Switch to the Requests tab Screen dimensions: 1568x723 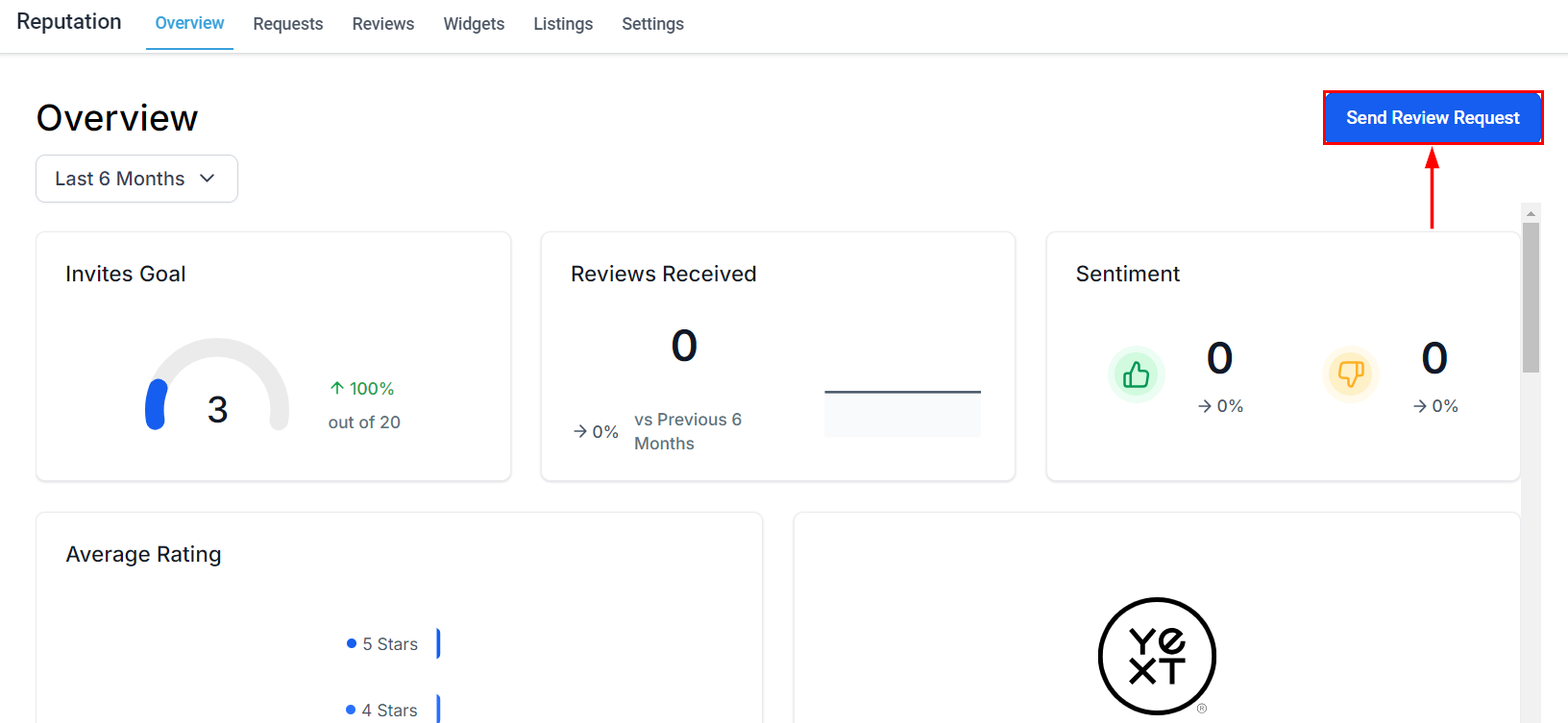coord(287,24)
